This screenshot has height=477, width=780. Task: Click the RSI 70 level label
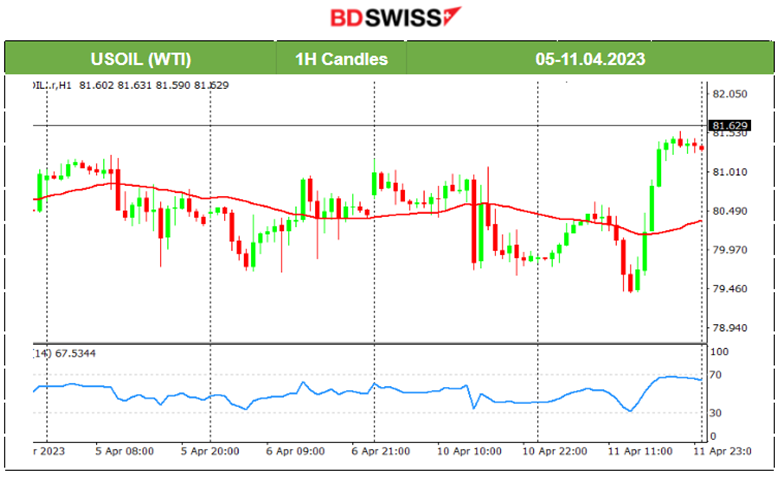coord(715,375)
